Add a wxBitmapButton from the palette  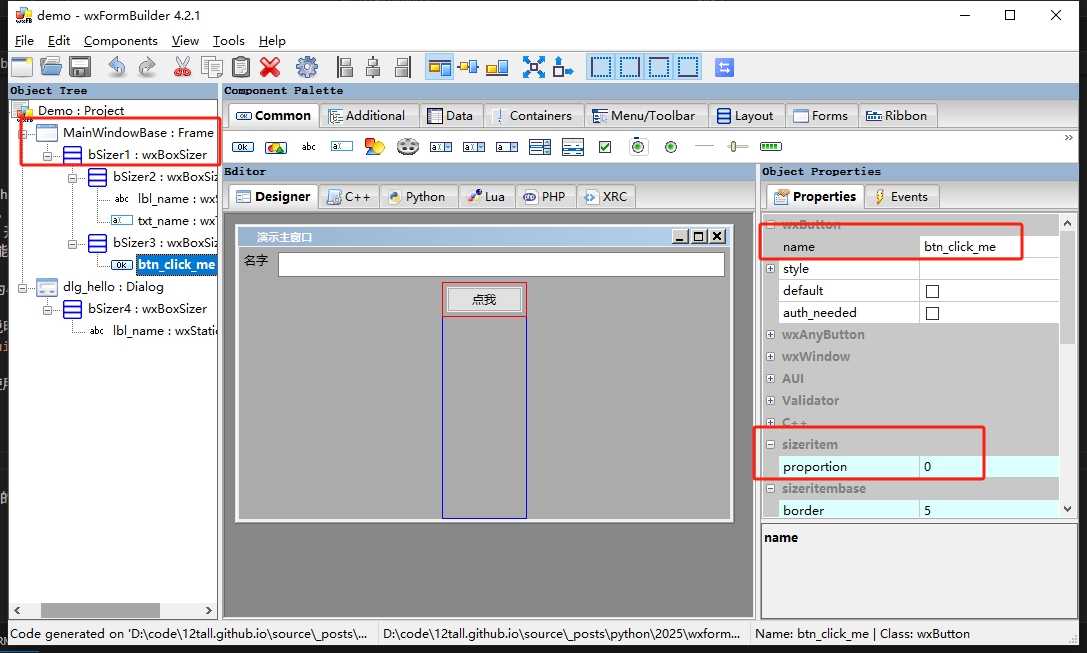coord(276,147)
